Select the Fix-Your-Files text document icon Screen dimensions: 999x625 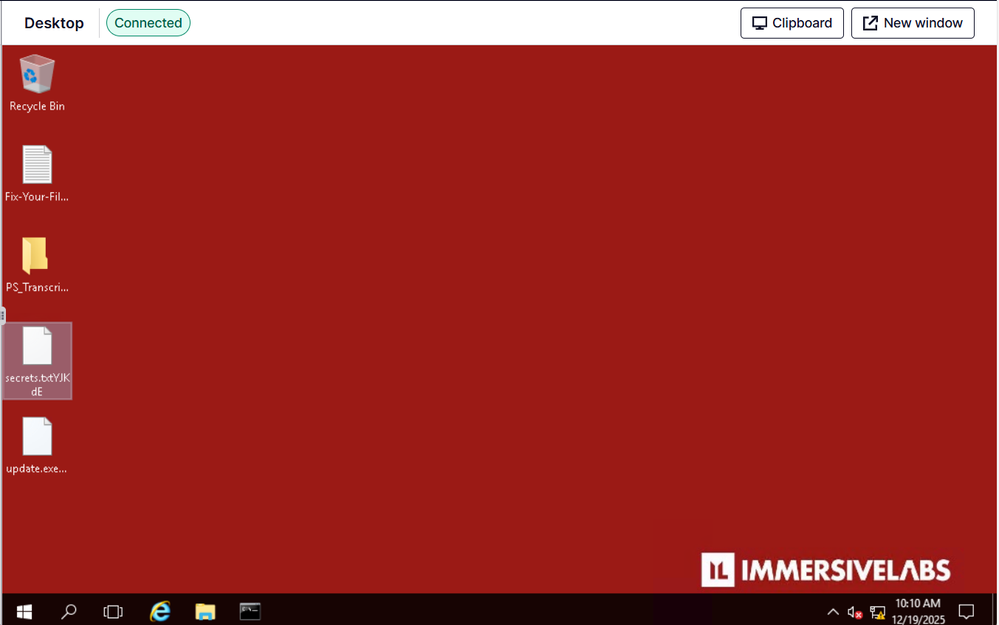point(37,166)
